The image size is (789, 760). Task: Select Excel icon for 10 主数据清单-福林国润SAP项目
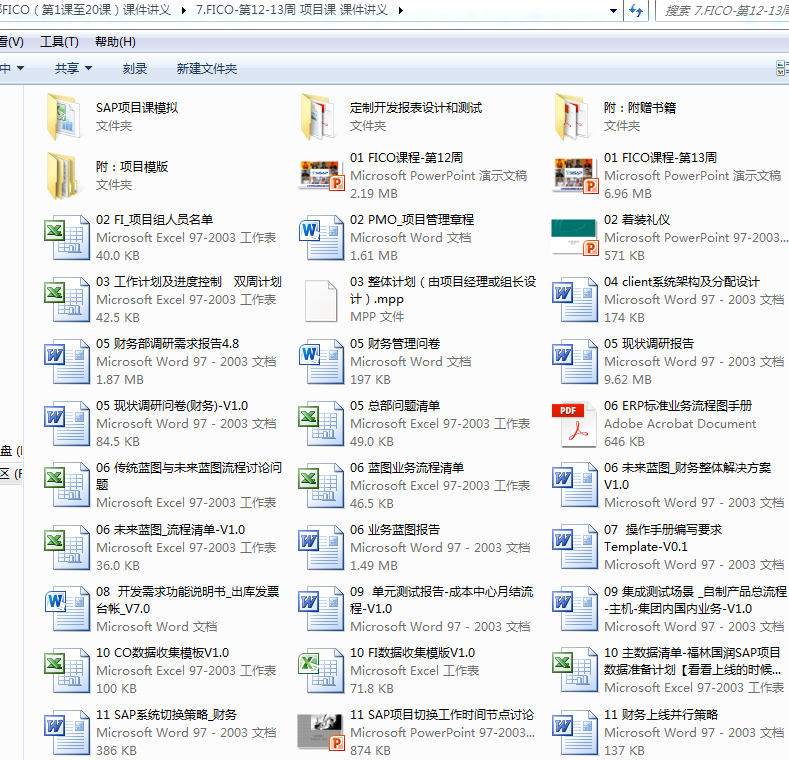click(574, 671)
